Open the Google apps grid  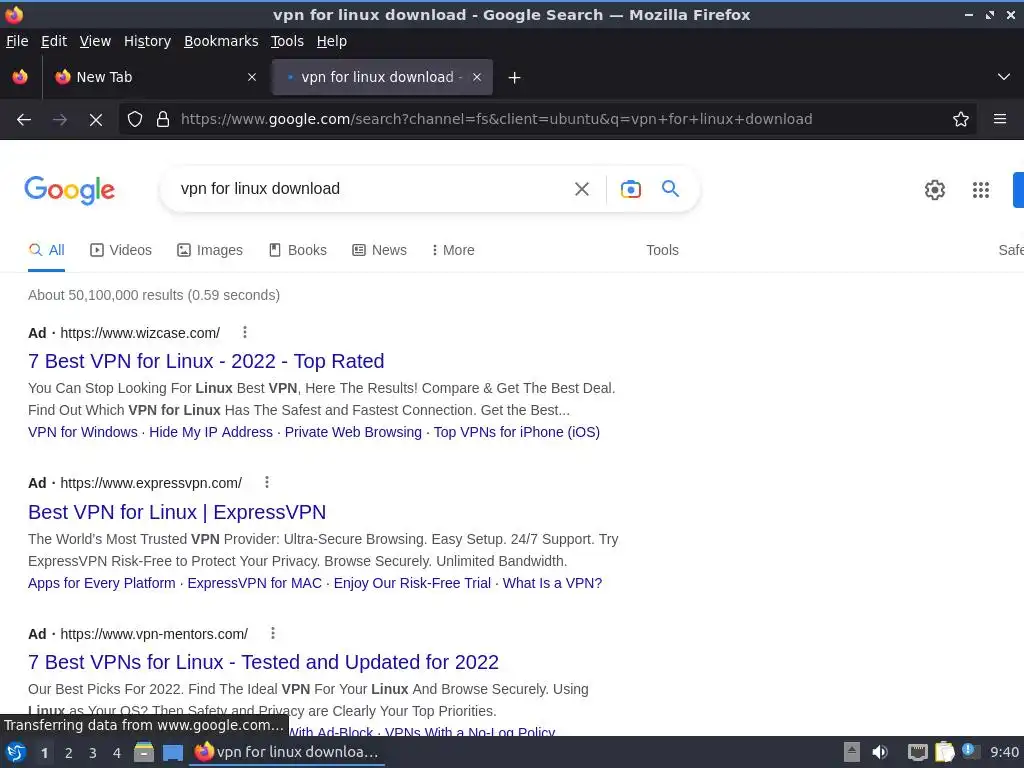pyautogui.click(x=980, y=190)
